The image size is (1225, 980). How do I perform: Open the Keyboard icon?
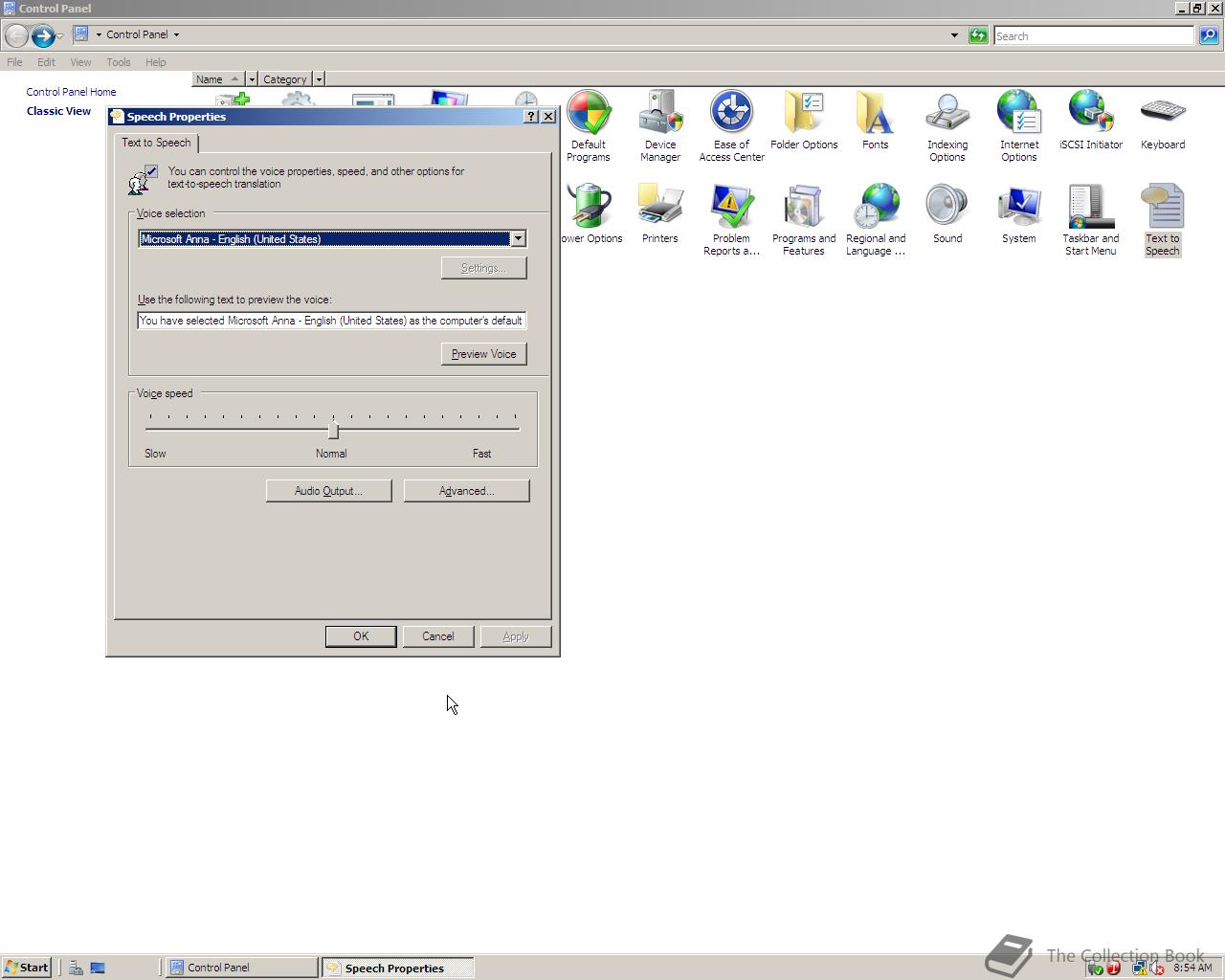1163,121
